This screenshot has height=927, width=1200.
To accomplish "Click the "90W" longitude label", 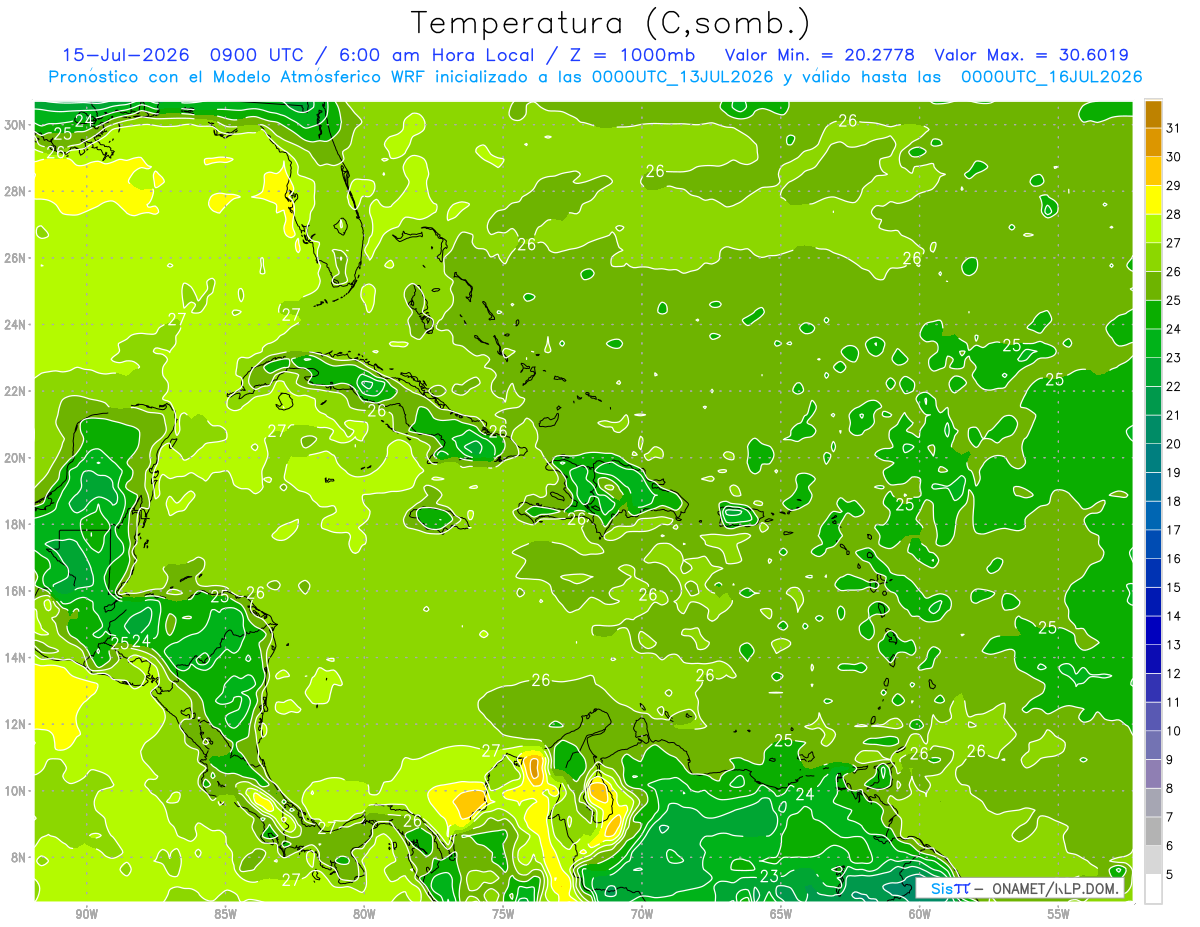I will [86, 914].
